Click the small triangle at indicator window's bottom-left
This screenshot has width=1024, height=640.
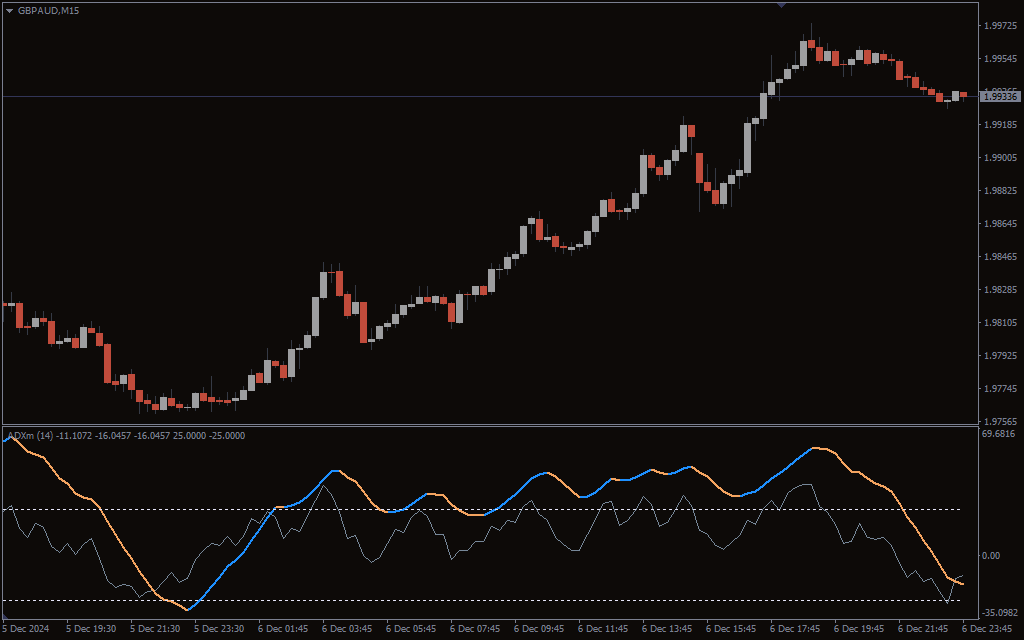tap(6, 619)
